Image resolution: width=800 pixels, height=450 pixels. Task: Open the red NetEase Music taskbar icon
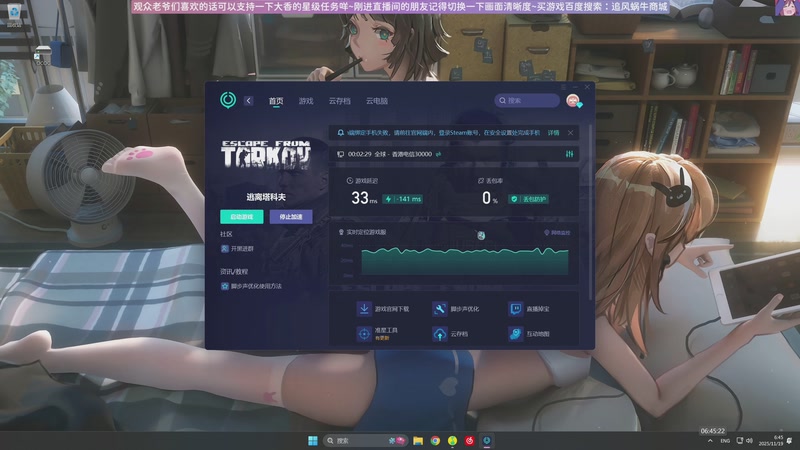(470, 440)
